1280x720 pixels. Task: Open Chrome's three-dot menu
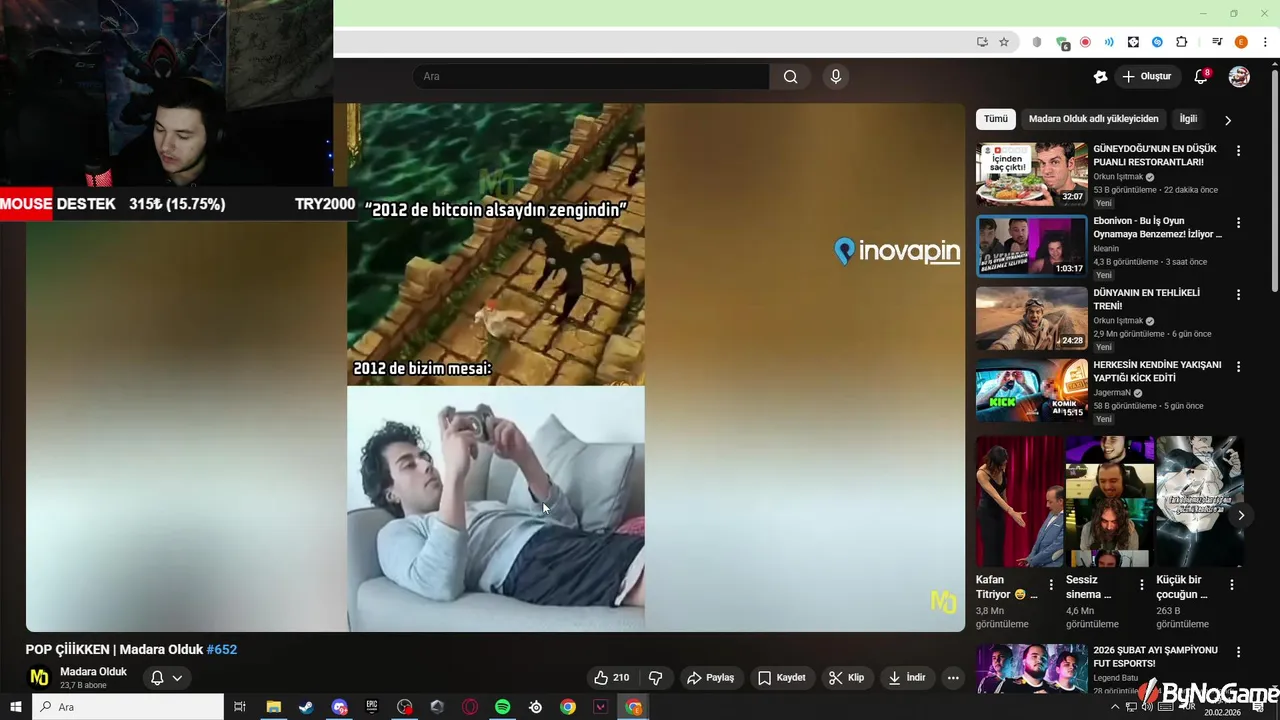(1265, 42)
